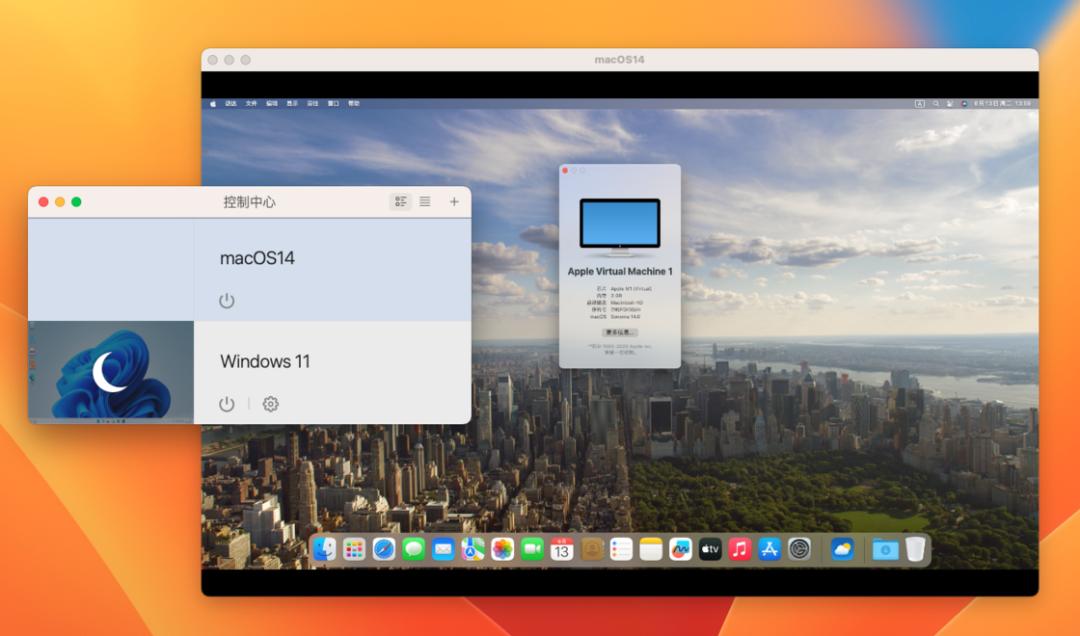Image resolution: width=1080 pixels, height=636 pixels.
Task: Open third guest menu bar item (Edit)
Action: (272, 103)
